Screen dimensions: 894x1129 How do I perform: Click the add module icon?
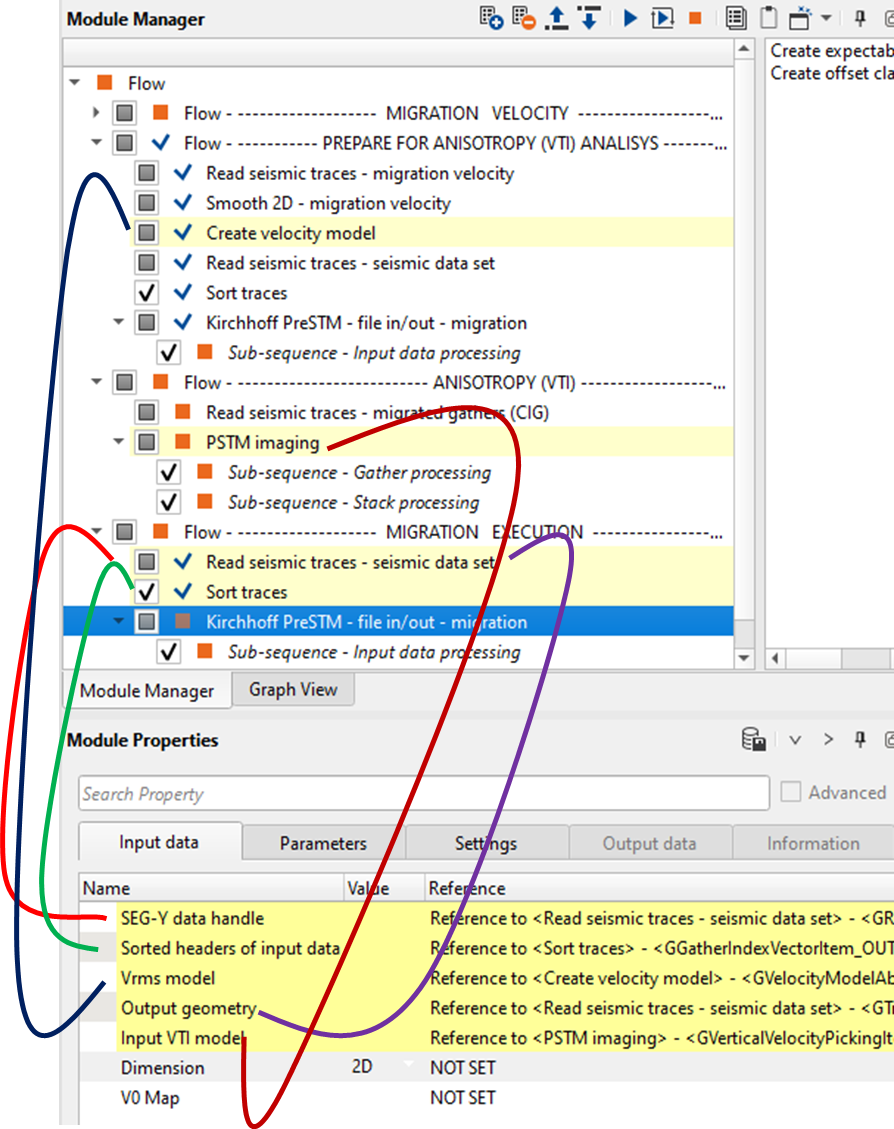[x=491, y=18]
